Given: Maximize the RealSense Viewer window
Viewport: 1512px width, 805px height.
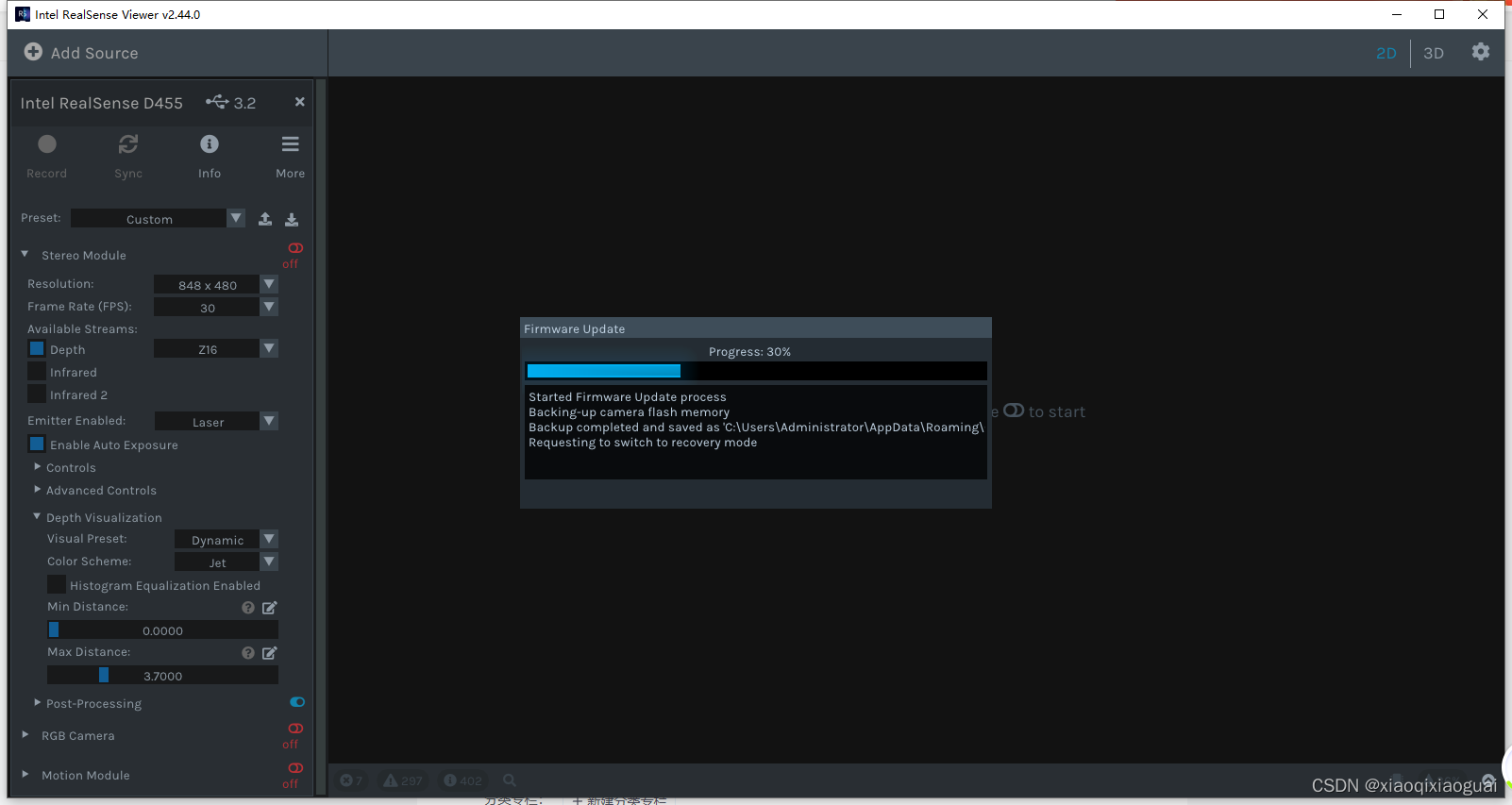Looking at the screenshot, I should coord(1439,14).
